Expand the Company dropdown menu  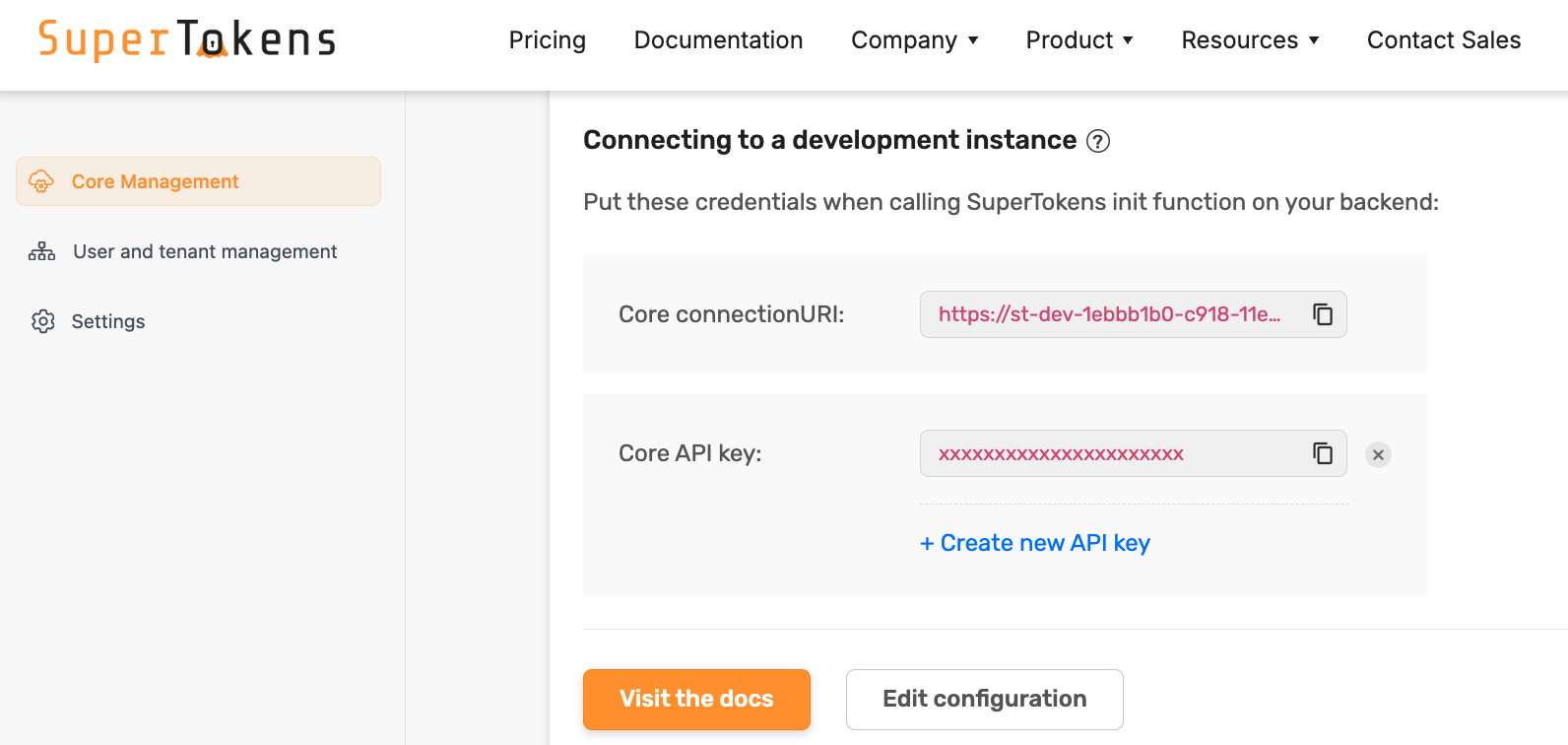click(914, 40)
